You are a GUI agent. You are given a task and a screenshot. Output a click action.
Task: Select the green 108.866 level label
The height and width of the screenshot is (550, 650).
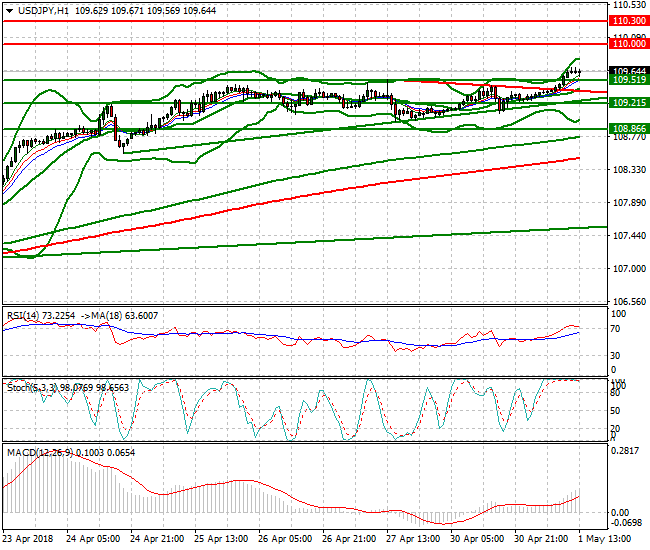[629, 128]
